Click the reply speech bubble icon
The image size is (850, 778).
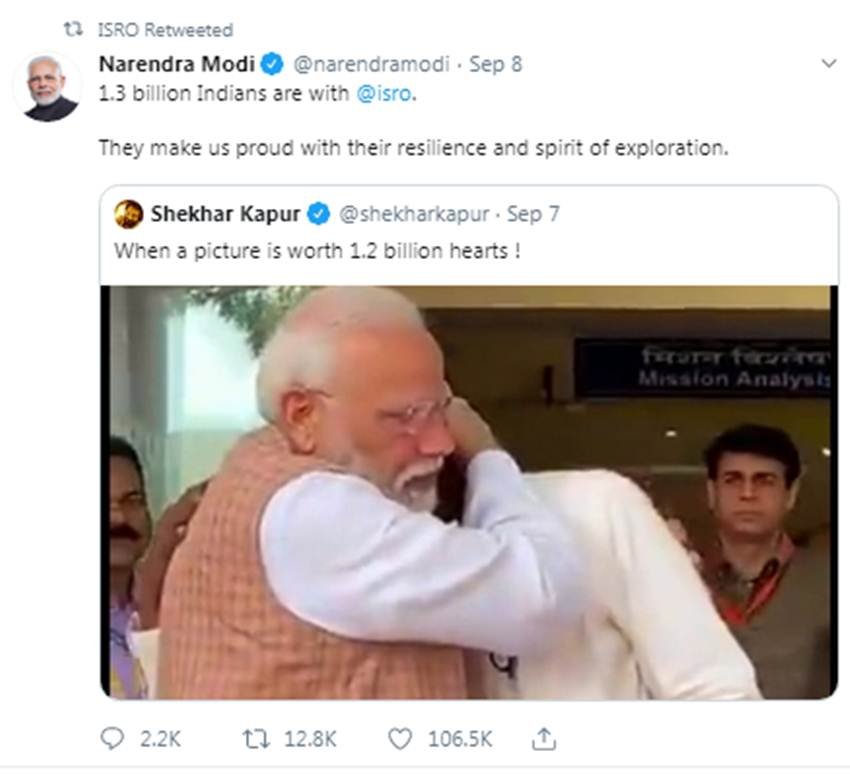pos(112,739)
